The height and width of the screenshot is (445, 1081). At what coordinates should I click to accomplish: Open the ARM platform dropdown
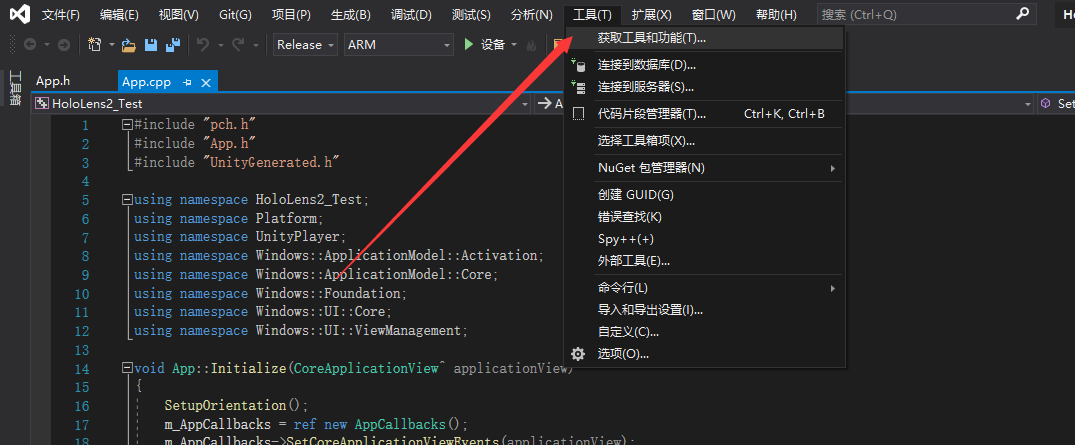398,45
